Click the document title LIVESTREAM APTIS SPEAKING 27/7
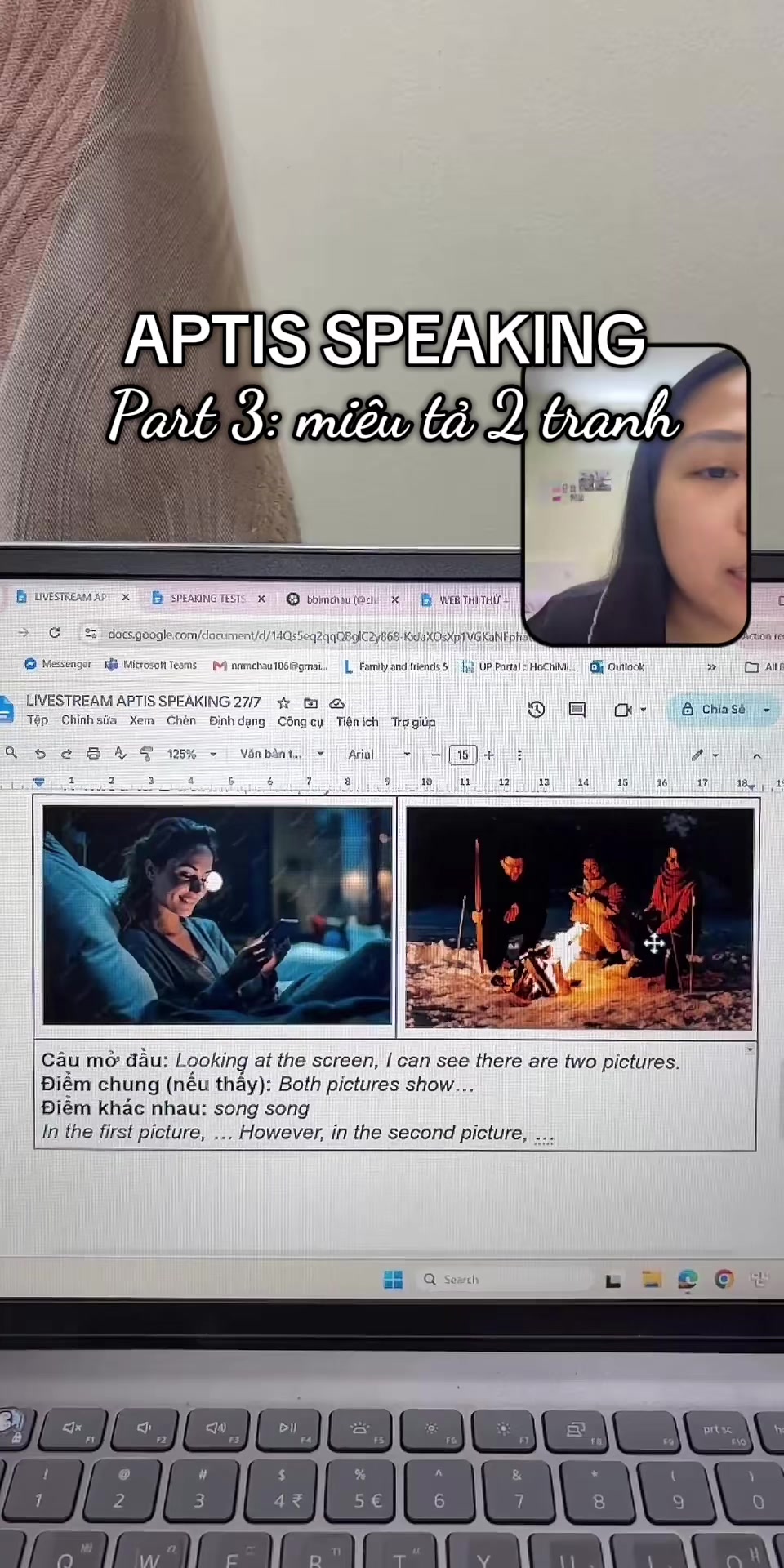The image size is (784, 1568). click(x=143, y=701)
